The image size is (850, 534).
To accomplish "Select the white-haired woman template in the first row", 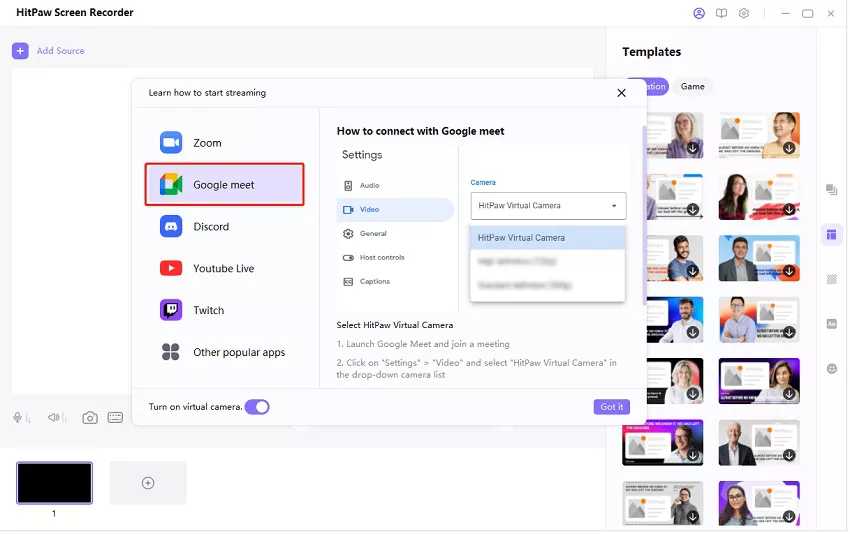I will pyautogui.click(x=675, y=135).
